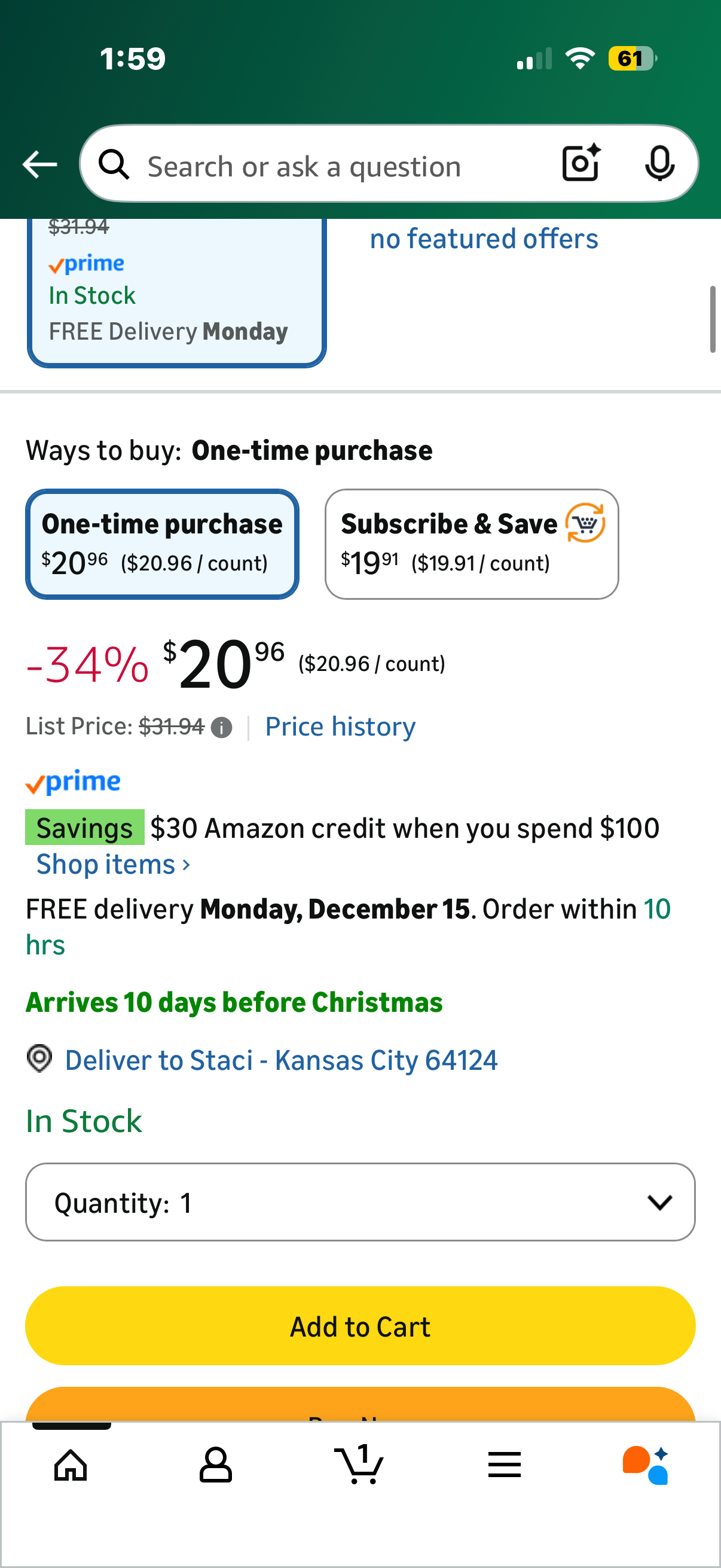Image resolution: width=721 pixels, height=1568 pixels.
Task: Tap the List Price info icon
Action: click(221, 727)
